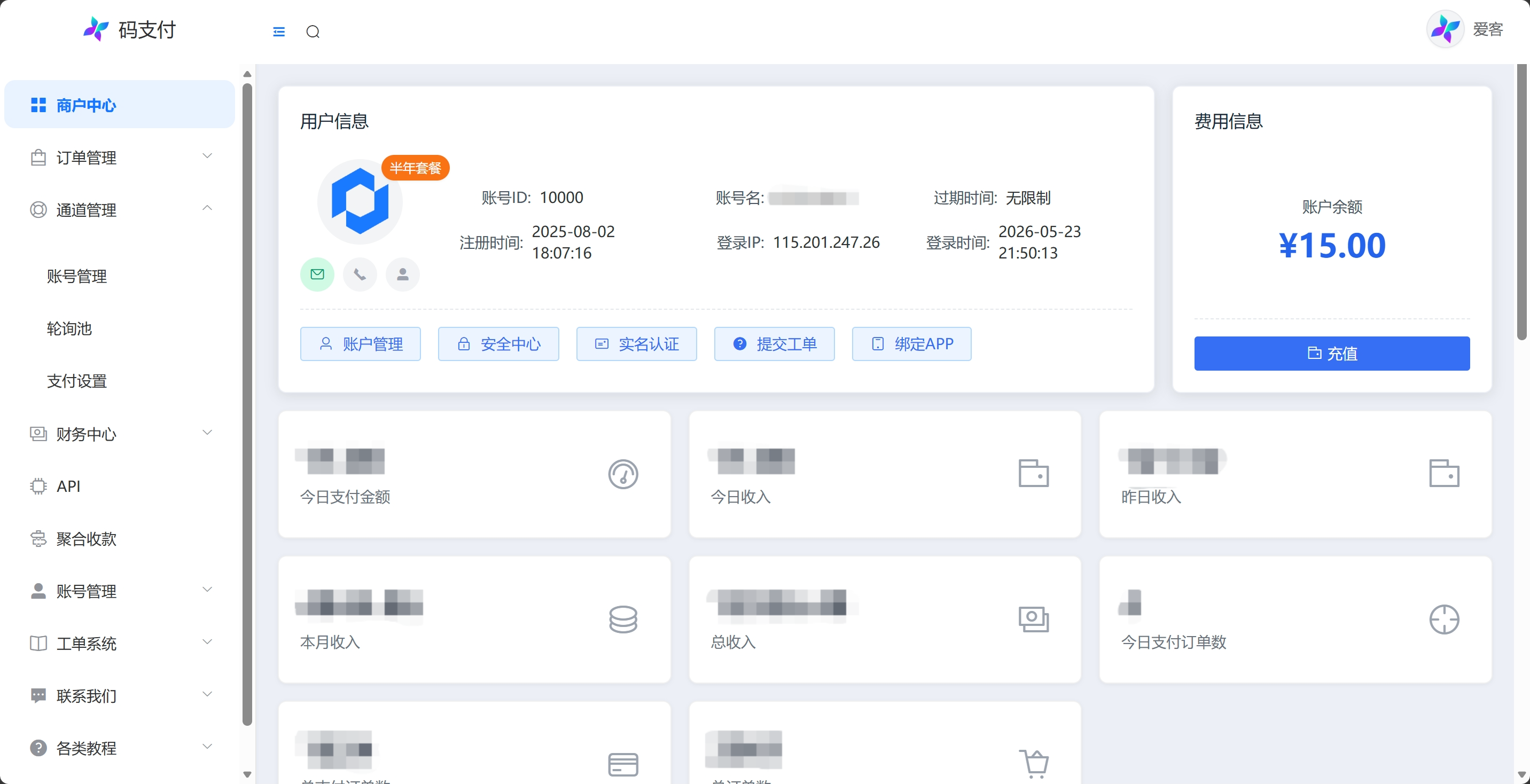Open 支付设置 submenu item
1530x784 pixels.
coord(76,381)
